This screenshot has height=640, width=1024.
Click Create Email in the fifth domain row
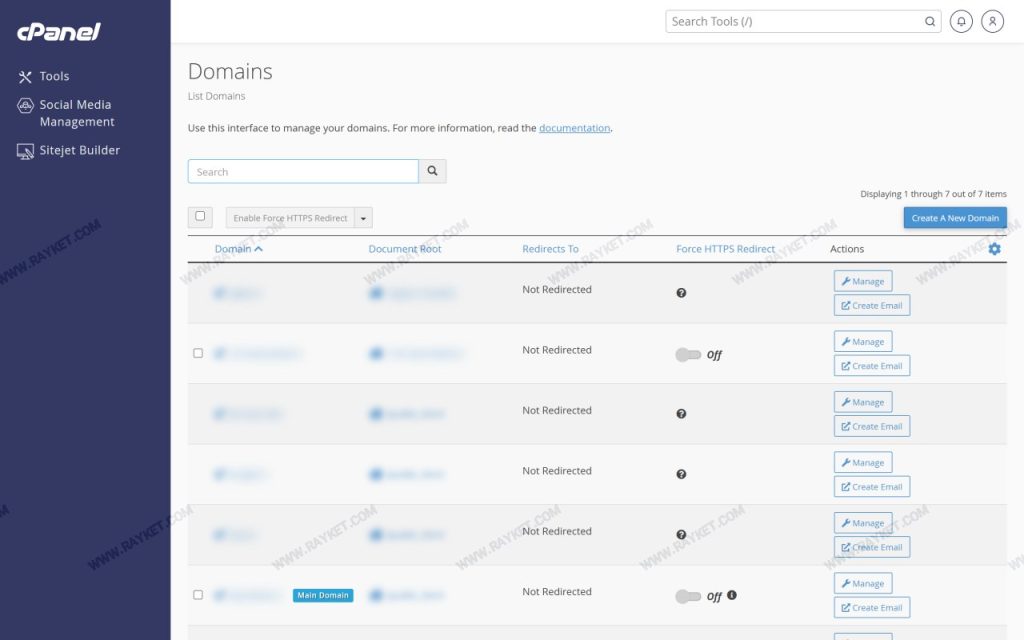[x=872, y=547]
